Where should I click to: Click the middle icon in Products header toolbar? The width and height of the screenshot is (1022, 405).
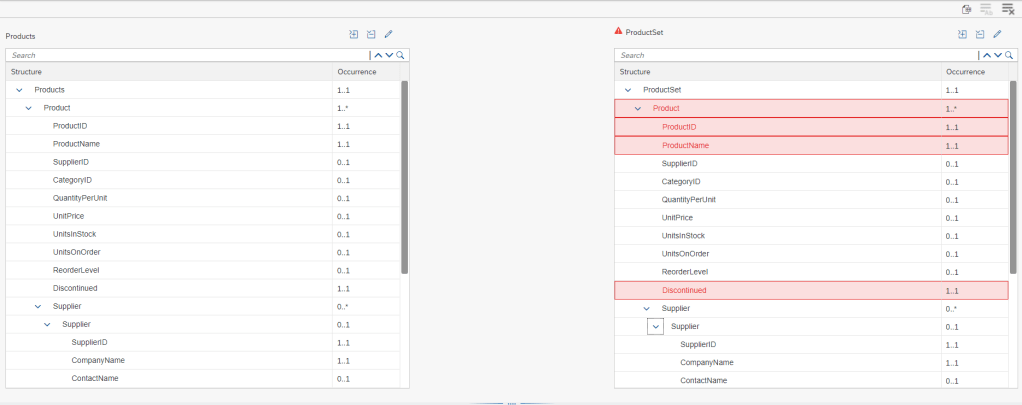click(x=371, y=34)
